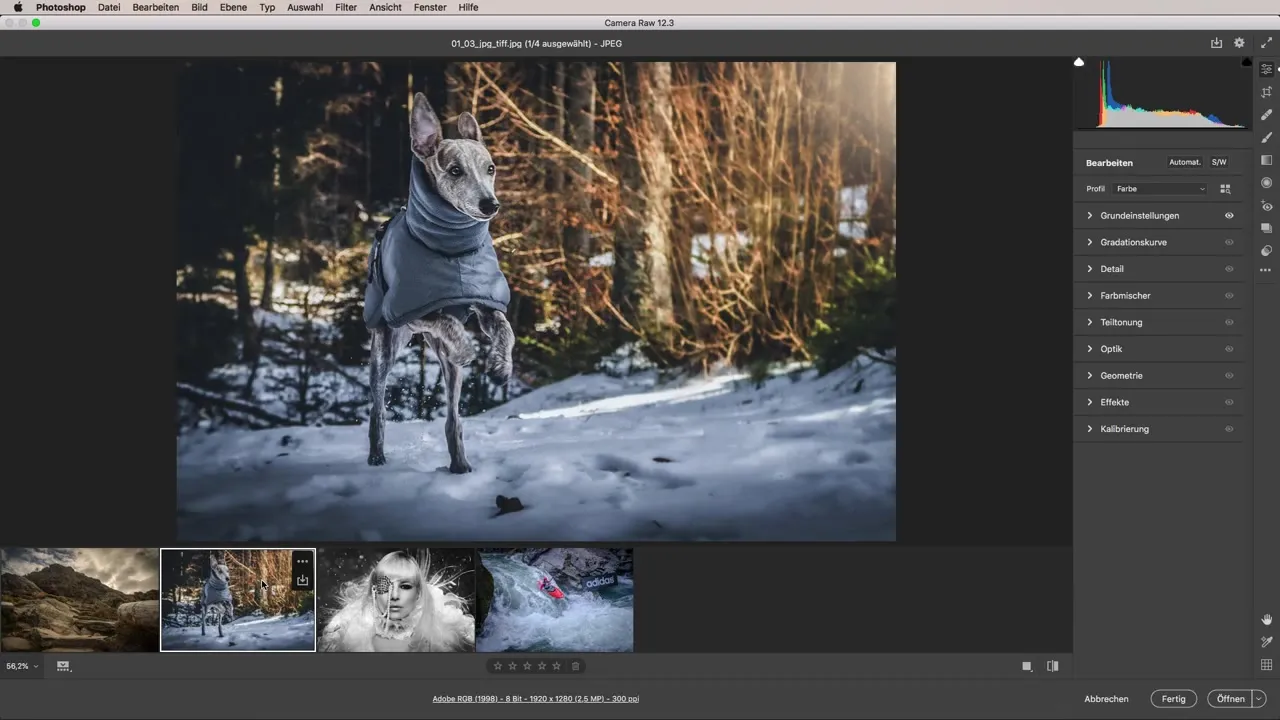Toggle full screen mode icon

point(1266,43)
